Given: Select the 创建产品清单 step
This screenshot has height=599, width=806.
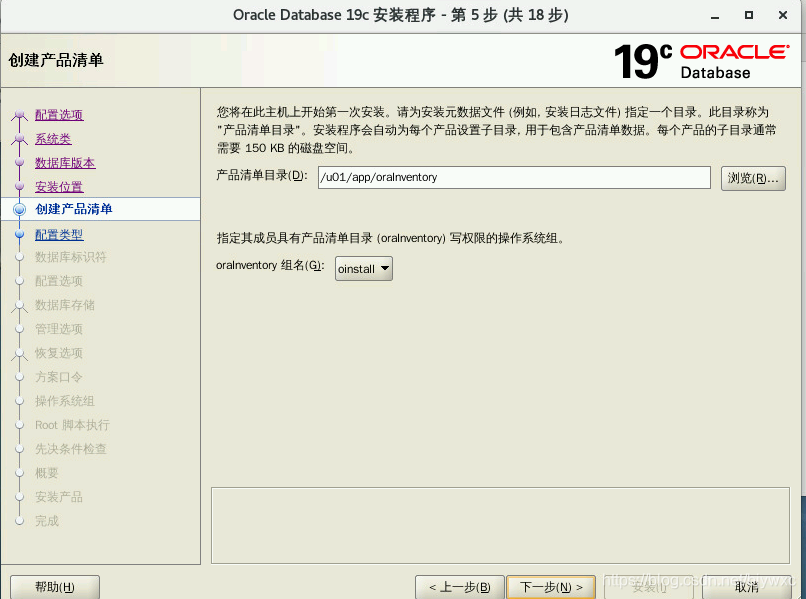Looking at the screenshot, I should 74,209.
